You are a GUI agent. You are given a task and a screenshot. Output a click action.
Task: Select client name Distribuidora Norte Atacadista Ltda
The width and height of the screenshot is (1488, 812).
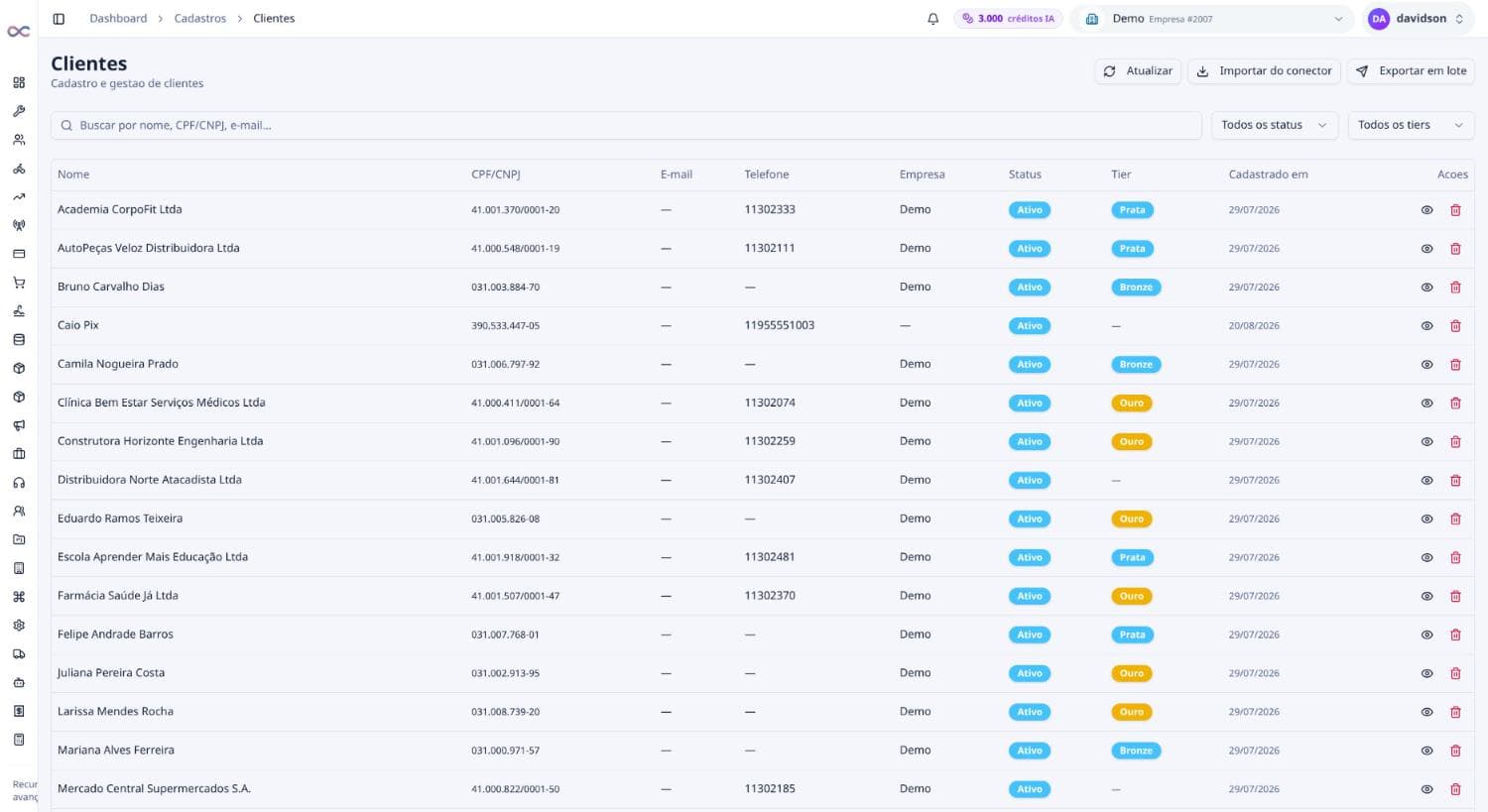tap(150, 480)
